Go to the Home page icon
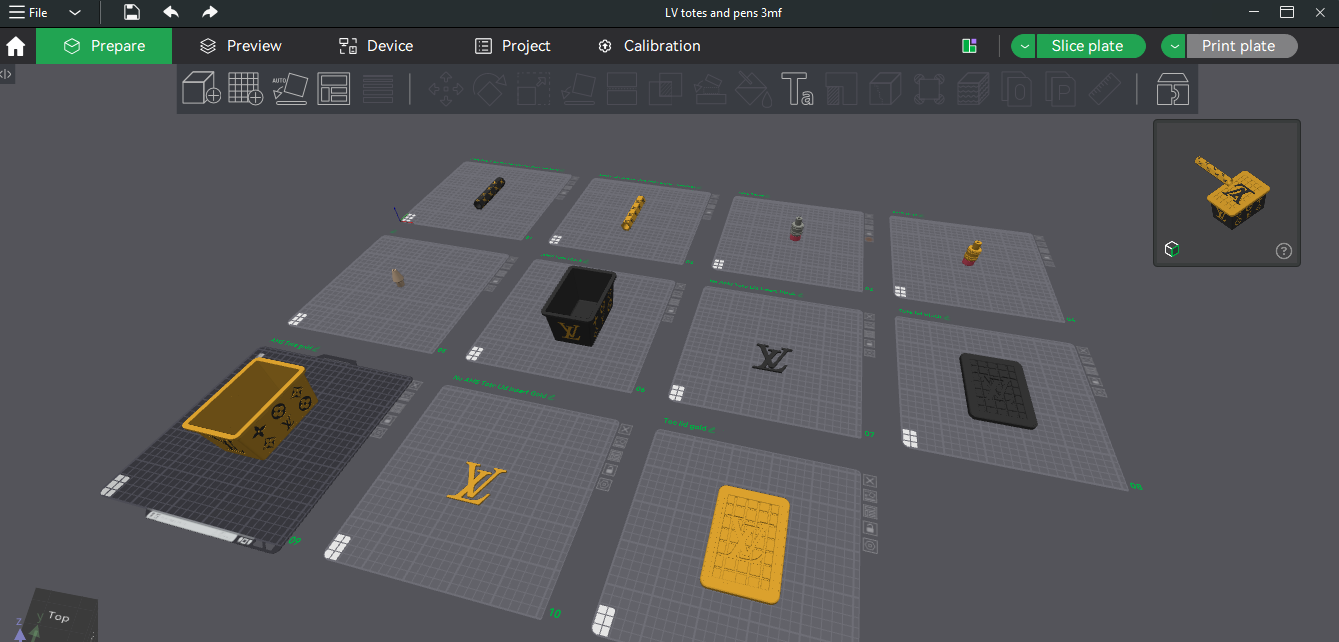1339x642 pixels. point(16,46)
